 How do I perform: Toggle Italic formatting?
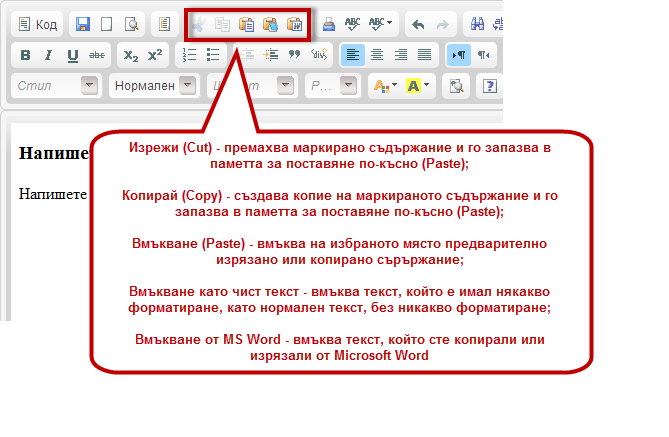coord(49,55)
